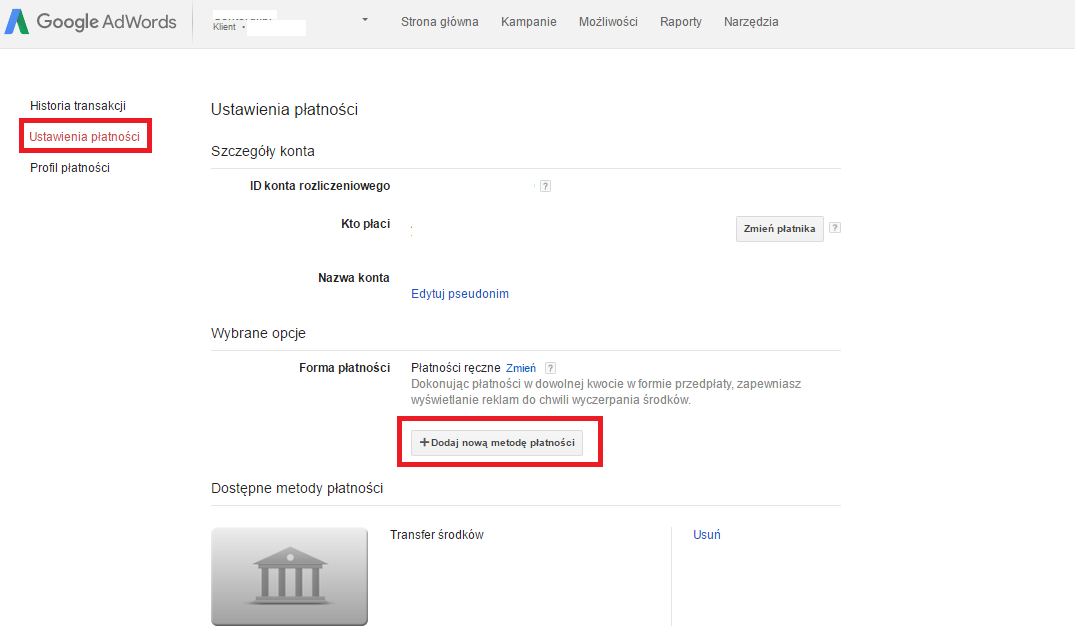Click the Usuń link for Transfer środków
Viewport: 1075px width, 637px height.
coord(707,535)
